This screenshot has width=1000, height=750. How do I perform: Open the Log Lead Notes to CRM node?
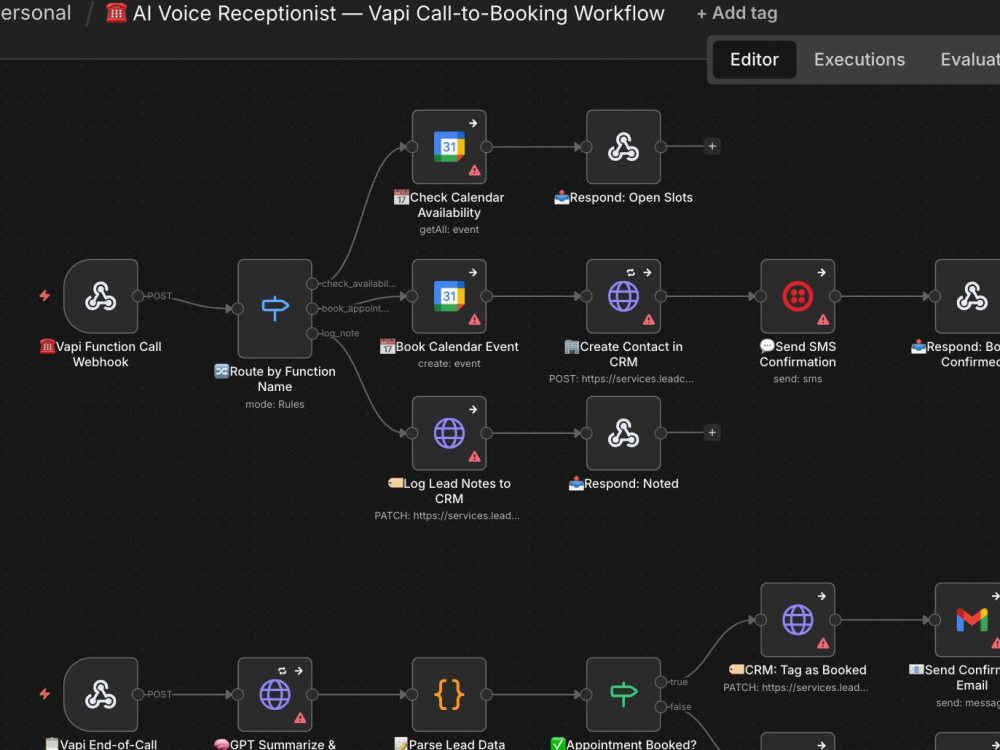(x=449, y=433)
